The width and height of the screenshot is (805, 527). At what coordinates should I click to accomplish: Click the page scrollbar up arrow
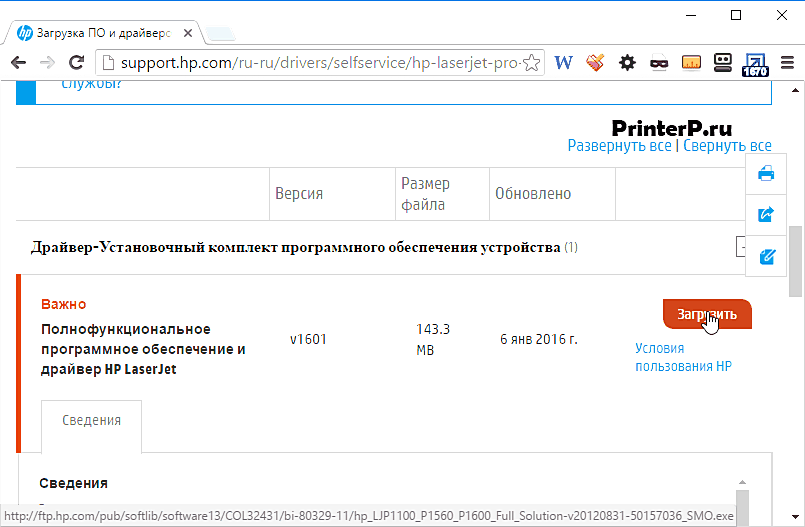click(795, 90)
